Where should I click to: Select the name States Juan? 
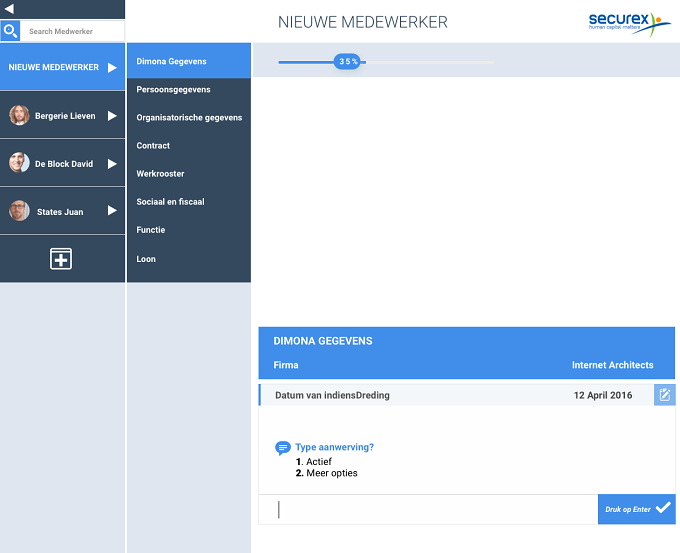pyautogui.click(x=60, y=212)
